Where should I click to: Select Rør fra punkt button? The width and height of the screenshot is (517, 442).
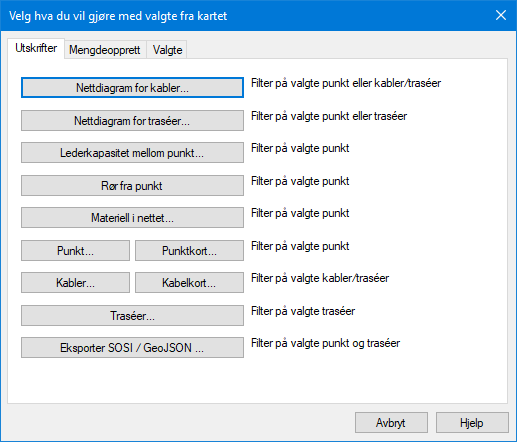[132, 185]
